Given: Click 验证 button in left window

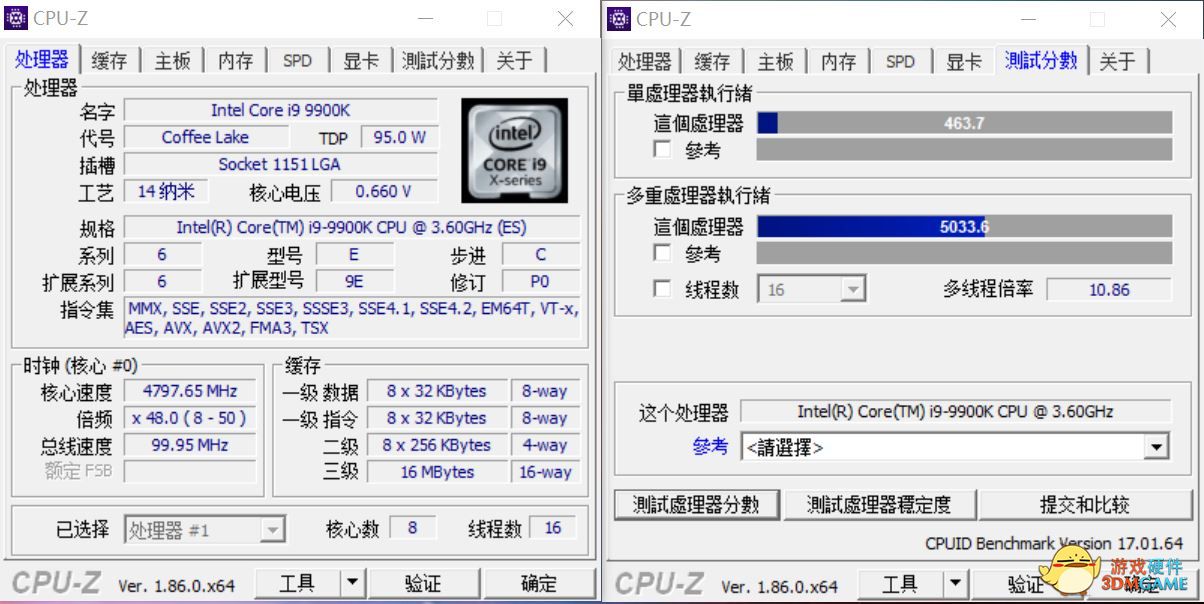Looking at the screenshot, I should (x=423, y=582).
